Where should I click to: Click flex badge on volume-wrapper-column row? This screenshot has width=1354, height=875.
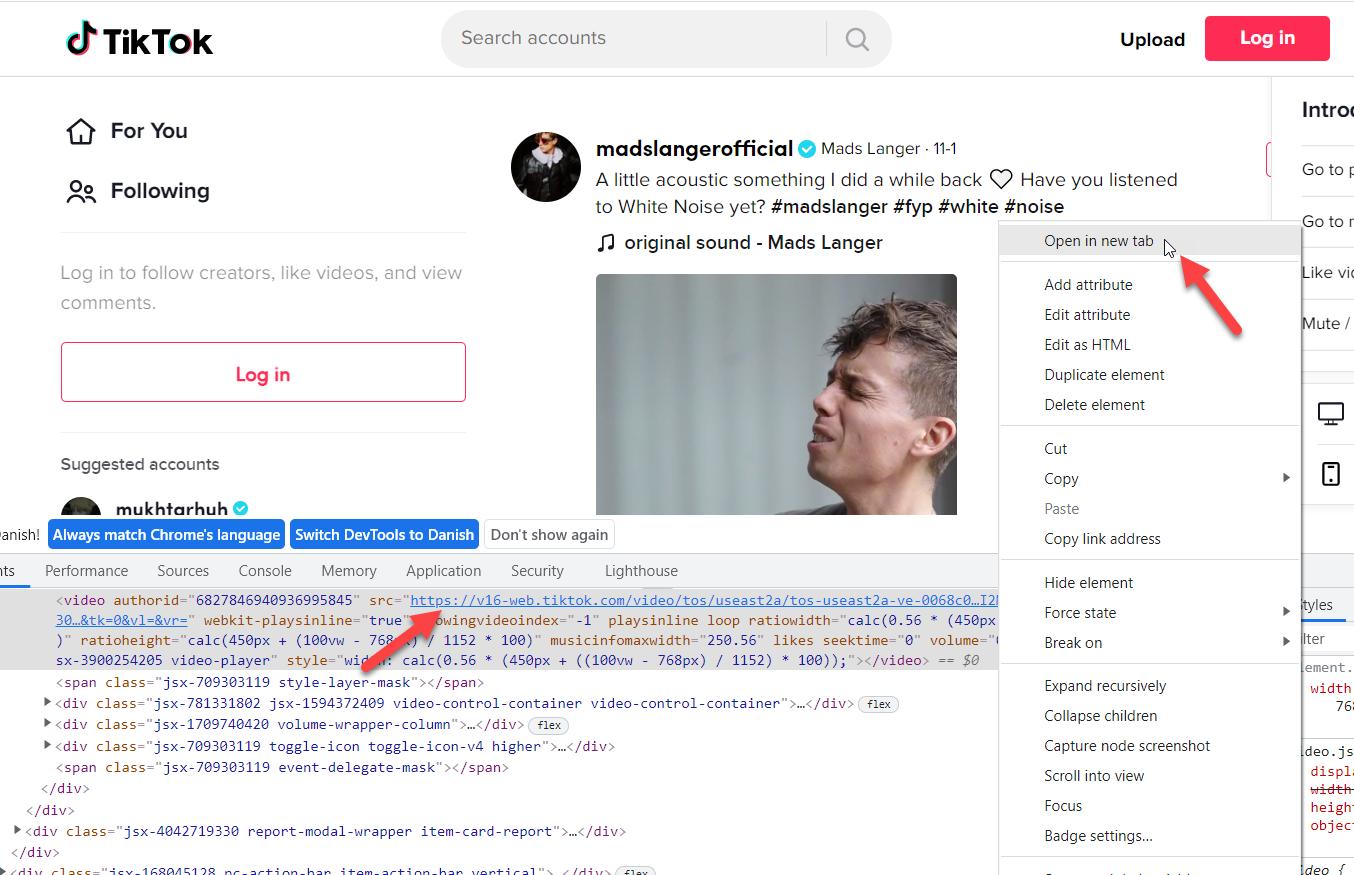[x=548, y=725]
